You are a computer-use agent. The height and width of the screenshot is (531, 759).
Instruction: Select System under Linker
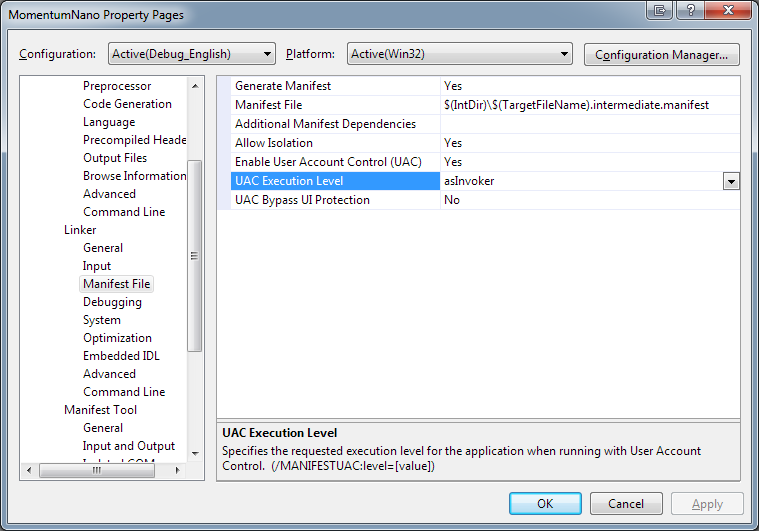(x=102, y=320)
